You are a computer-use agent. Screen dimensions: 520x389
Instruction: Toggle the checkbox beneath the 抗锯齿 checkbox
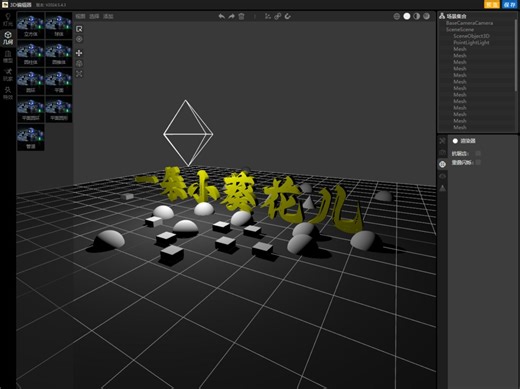coord(478,163)
